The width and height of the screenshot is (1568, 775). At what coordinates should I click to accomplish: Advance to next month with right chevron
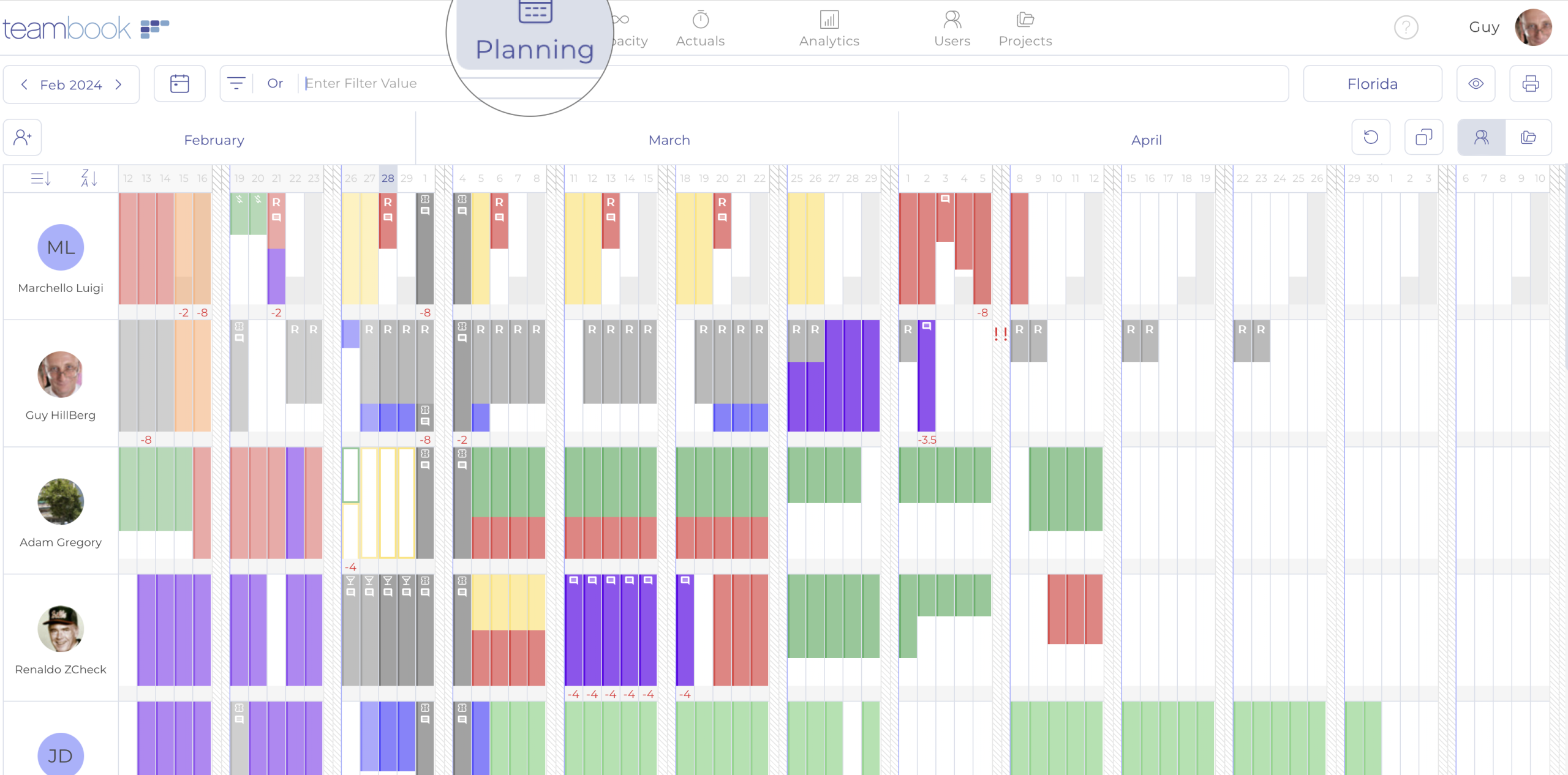point(119,84)
